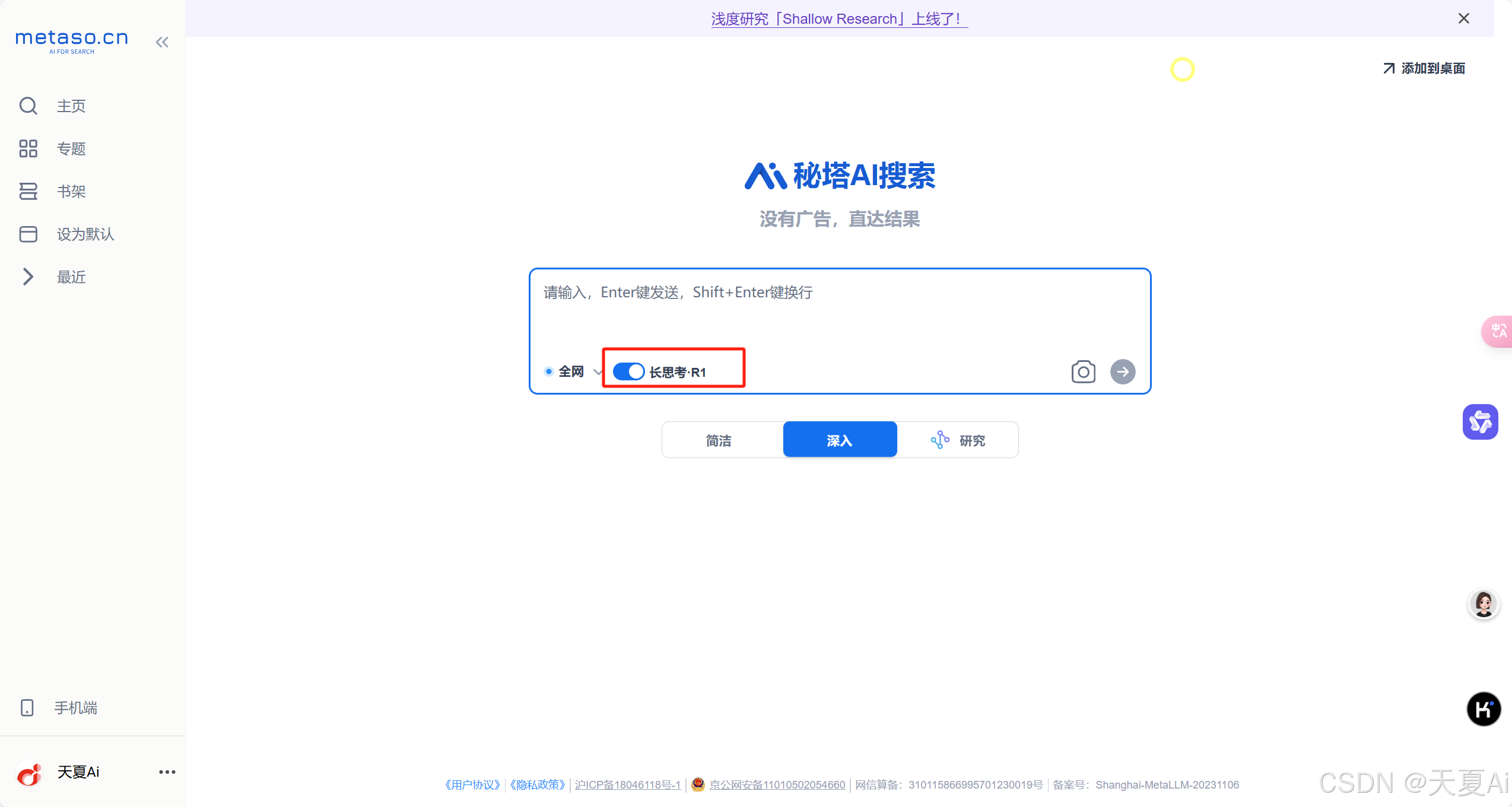This screenshot has width=1512, height=807.
Task: Click the 主页 magnifier icon
Action: [28, 106]
